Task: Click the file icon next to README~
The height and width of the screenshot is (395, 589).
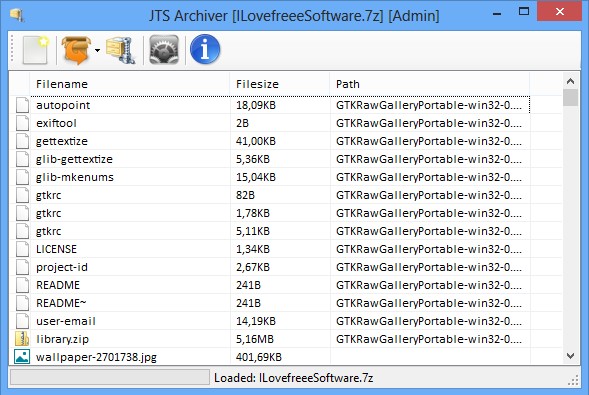Action: [22, 303]
